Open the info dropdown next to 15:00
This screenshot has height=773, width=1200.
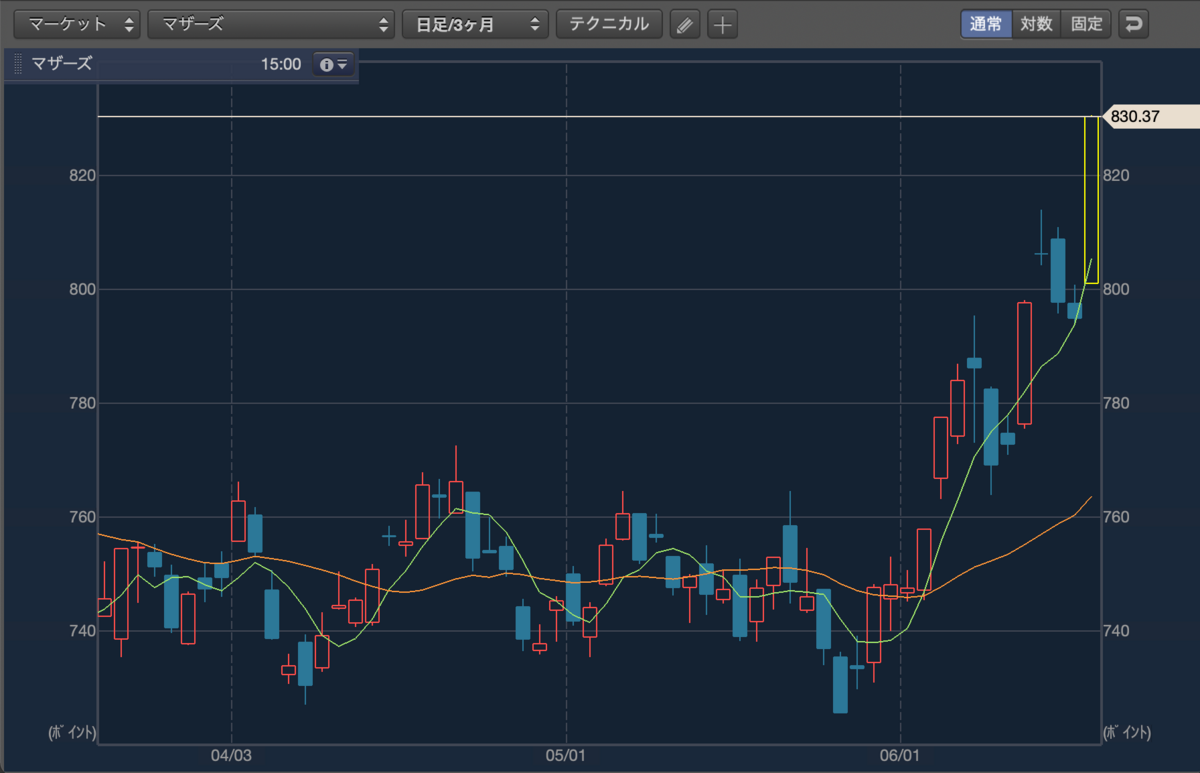click(333, 64)
